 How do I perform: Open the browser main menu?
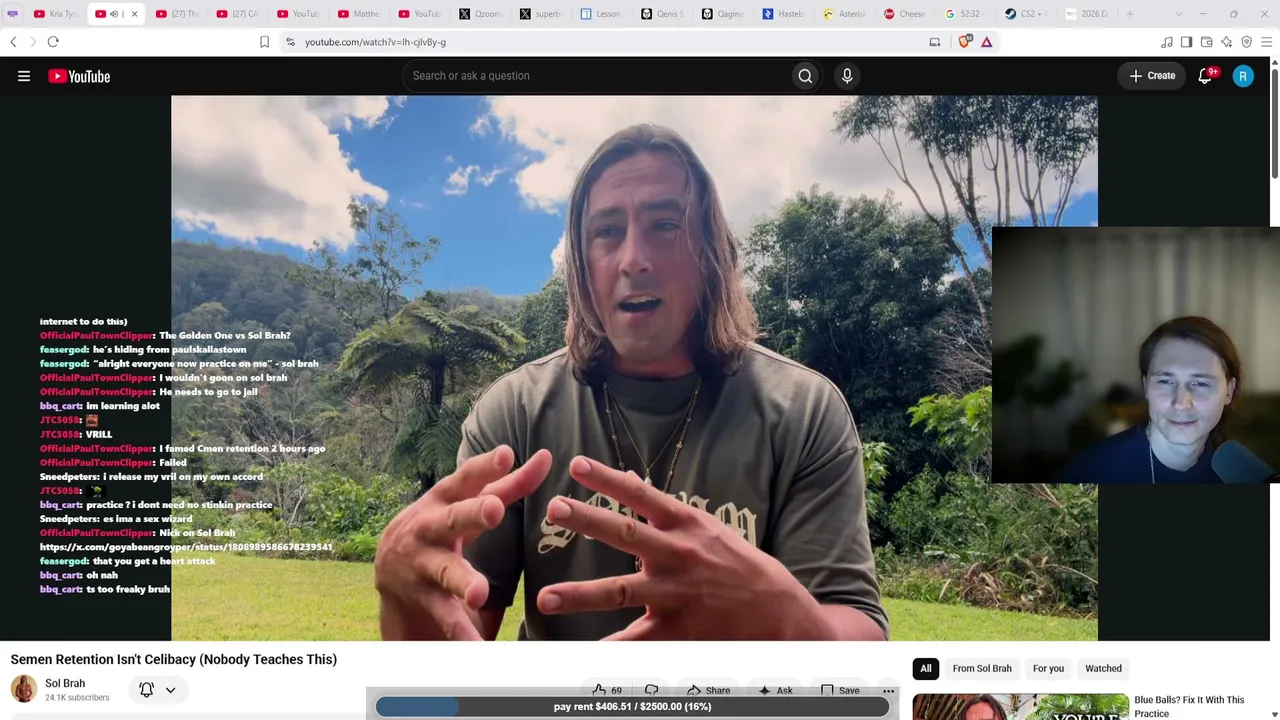coord(1266,42)
